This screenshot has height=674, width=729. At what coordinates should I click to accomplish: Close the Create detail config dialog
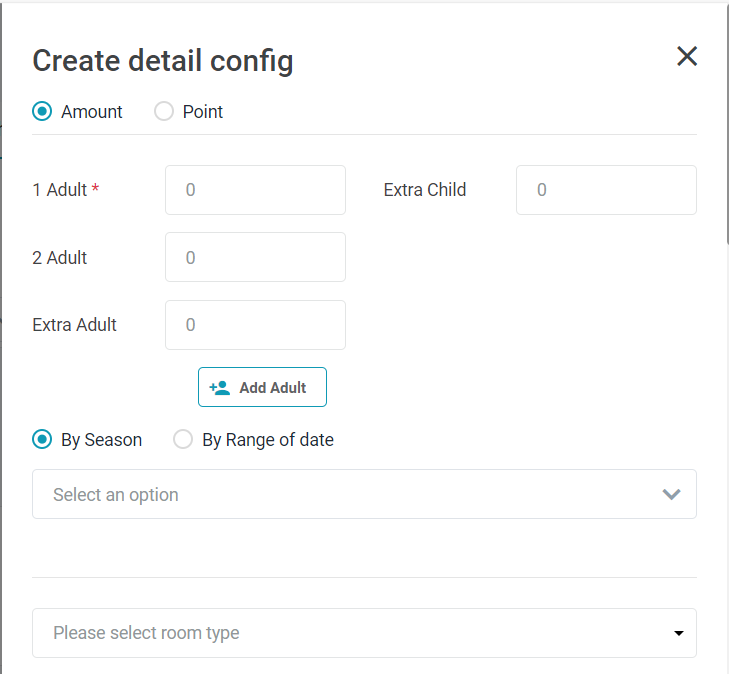(687, 56)
